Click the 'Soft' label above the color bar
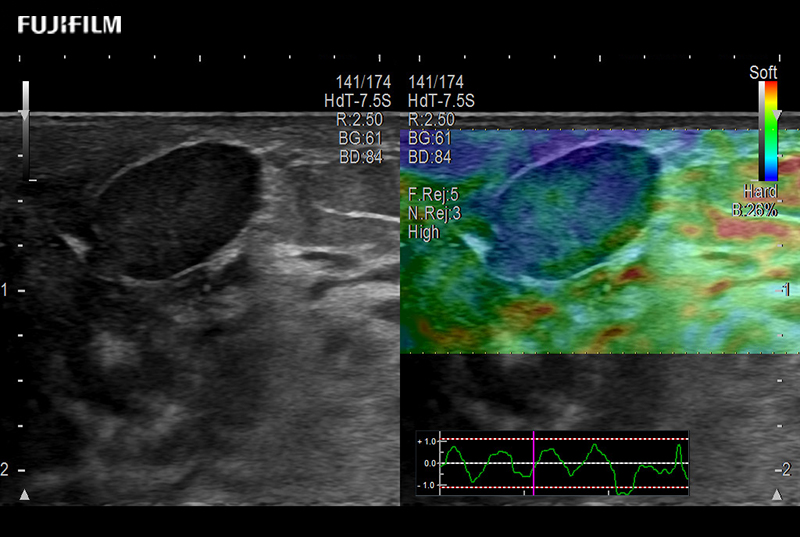The height and width of the screenshot is (537, 800). [x=763, y=72]
